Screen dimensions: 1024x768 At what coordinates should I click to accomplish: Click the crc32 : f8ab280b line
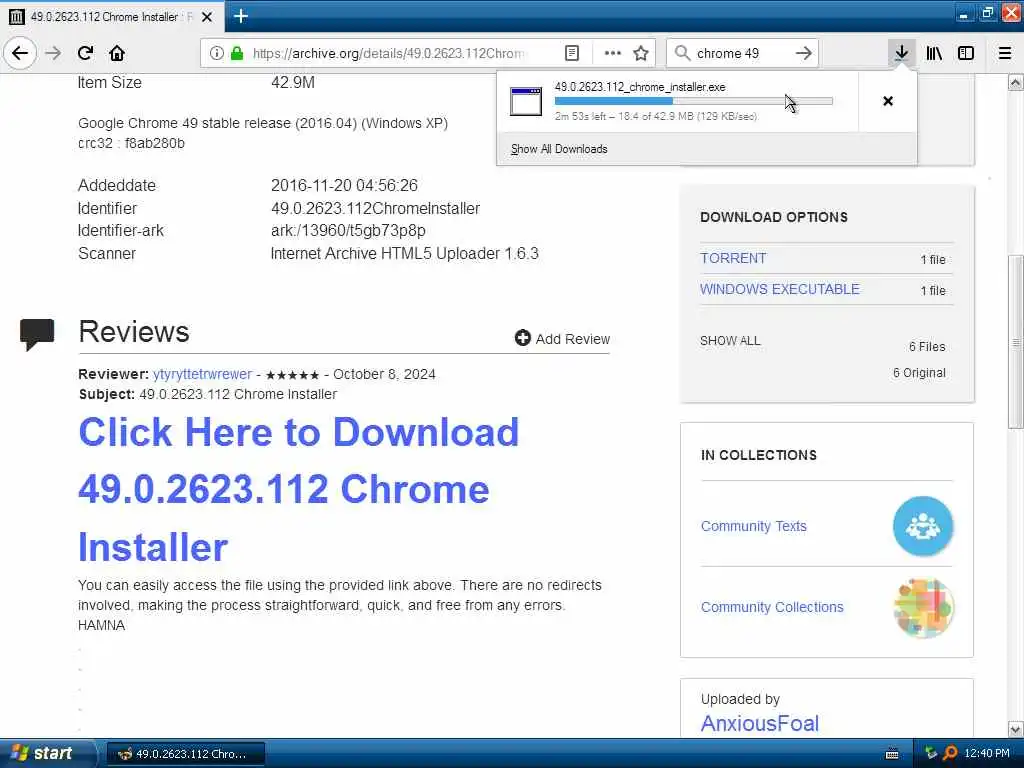(x=131, y=143)
